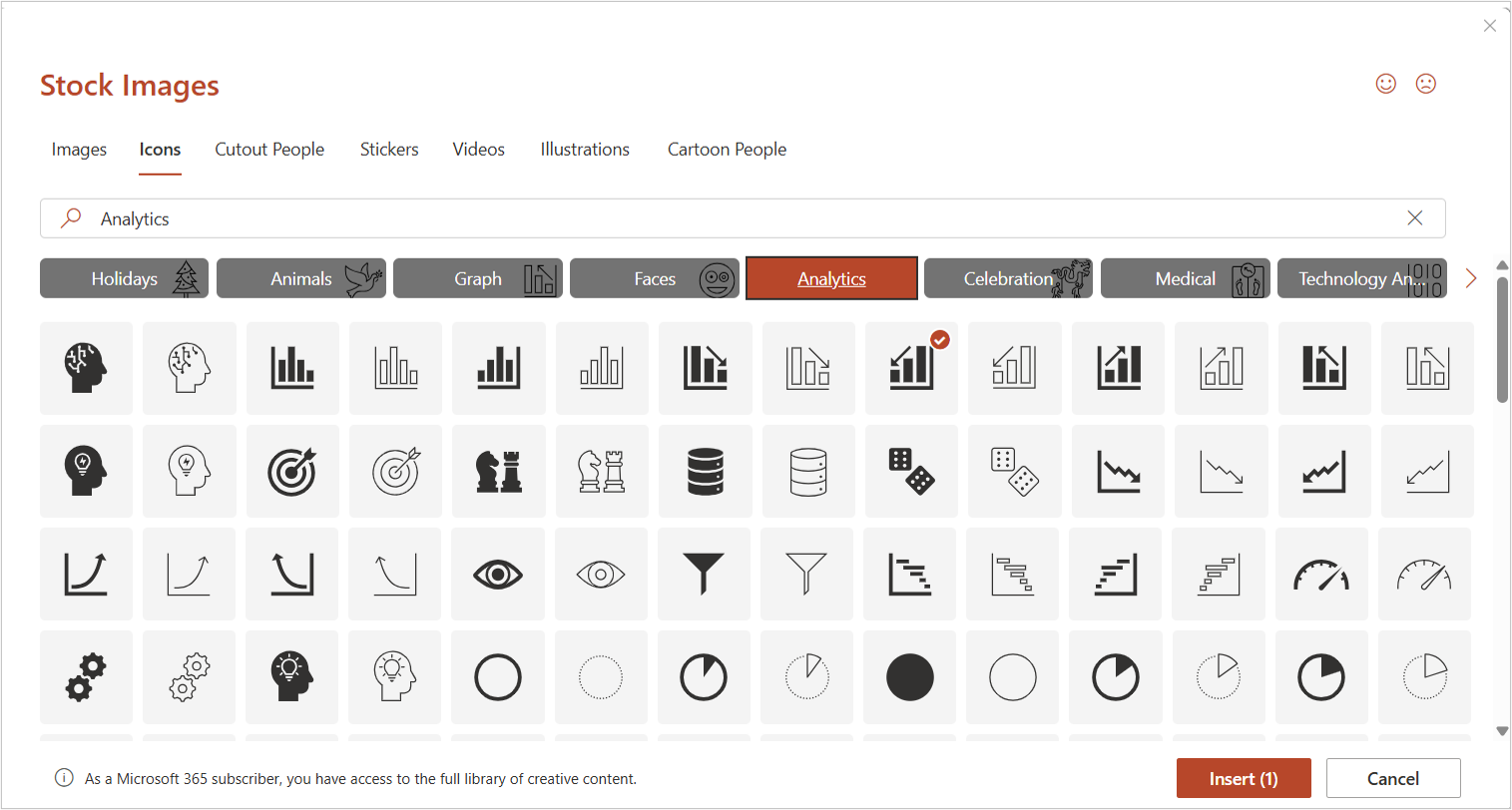The height and width of the screenshot is (810, 1512).
Task: Pick the solid funnel filter icon
Action: (x=704, y=574)
